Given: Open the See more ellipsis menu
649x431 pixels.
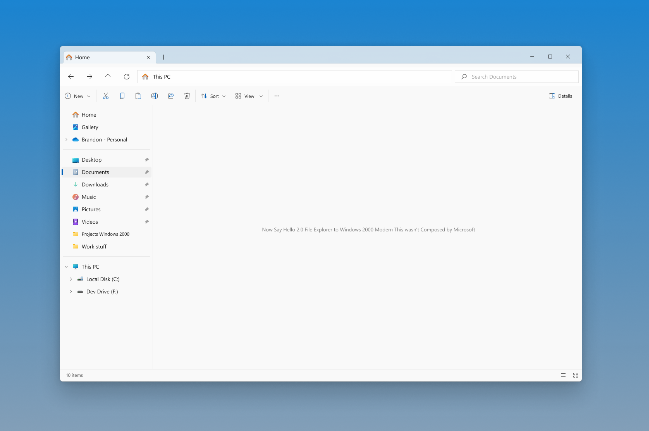Looking at the screenshot, I should coord(277,96).
